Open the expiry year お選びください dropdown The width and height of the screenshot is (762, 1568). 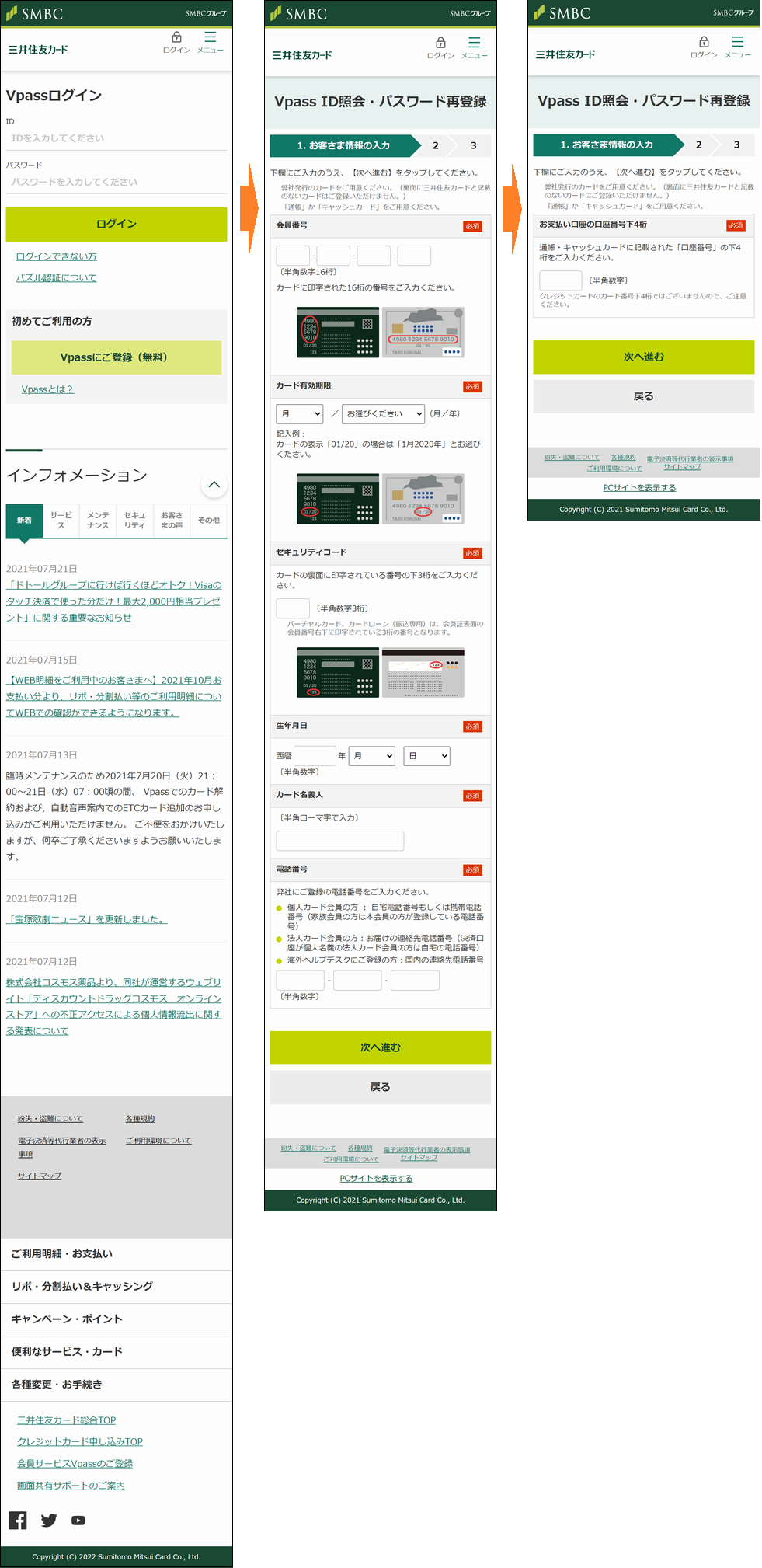point(384,413)
